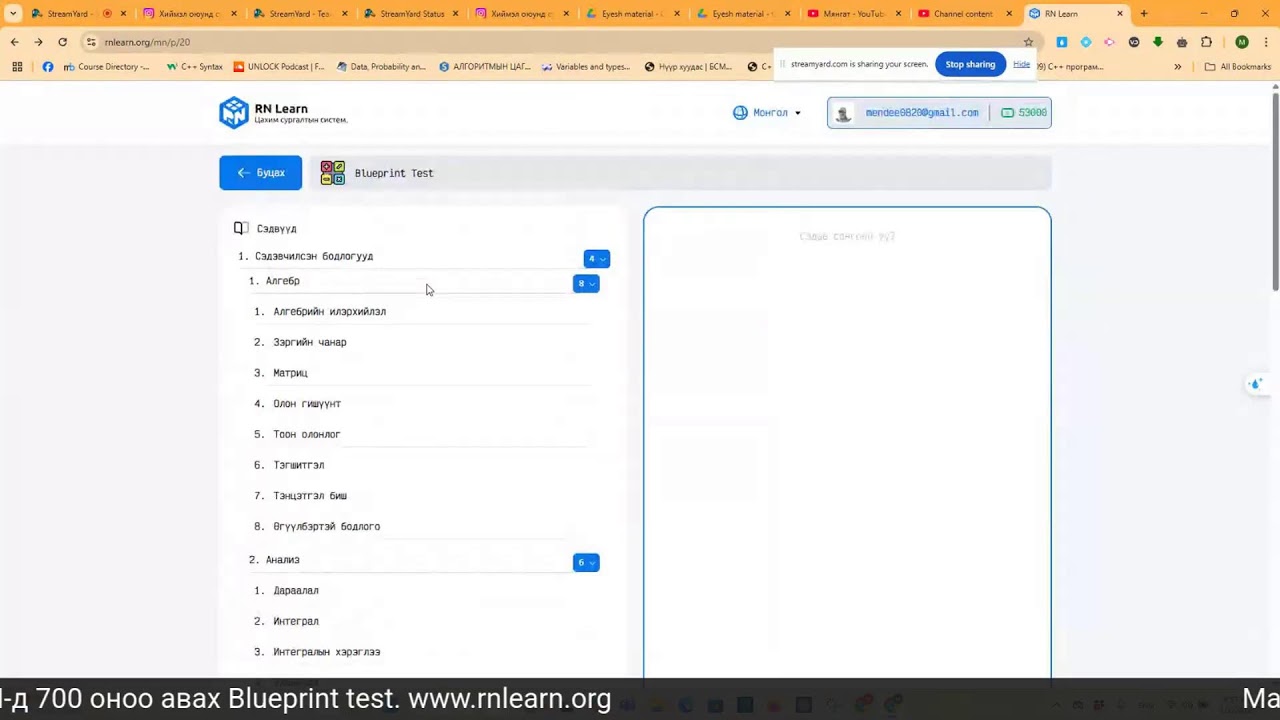Image resolution: width=1280 pixels, height=720 pixels.
Task: Click the Blueprint Test colorful icon
Action: pos(333,173)
